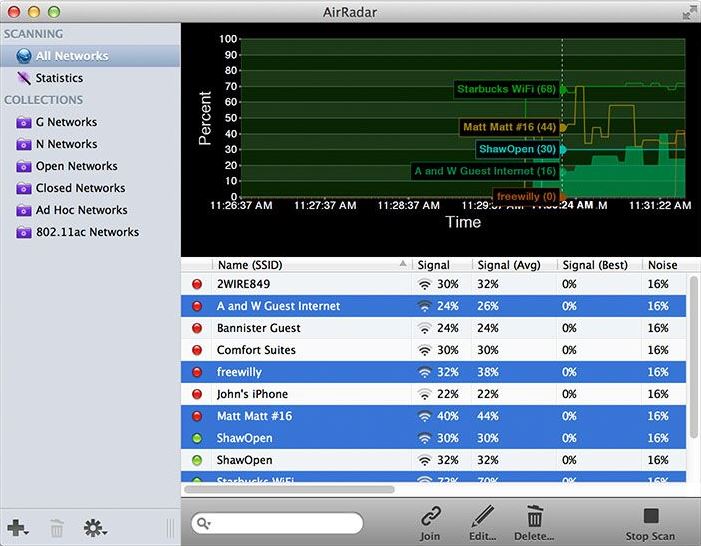Click the freewilly (0) graph label
Image resolution: width=701 pixels, height=546 pixels.
click(526, 196)
